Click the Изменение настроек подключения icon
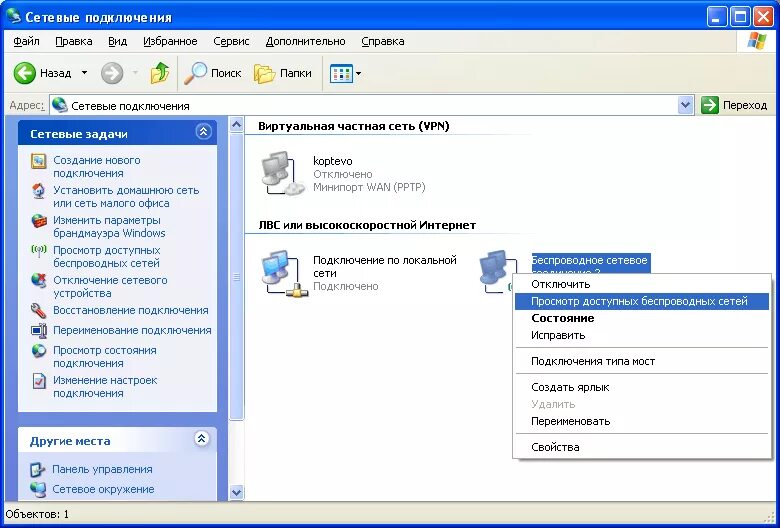 (x=38, y=381)
